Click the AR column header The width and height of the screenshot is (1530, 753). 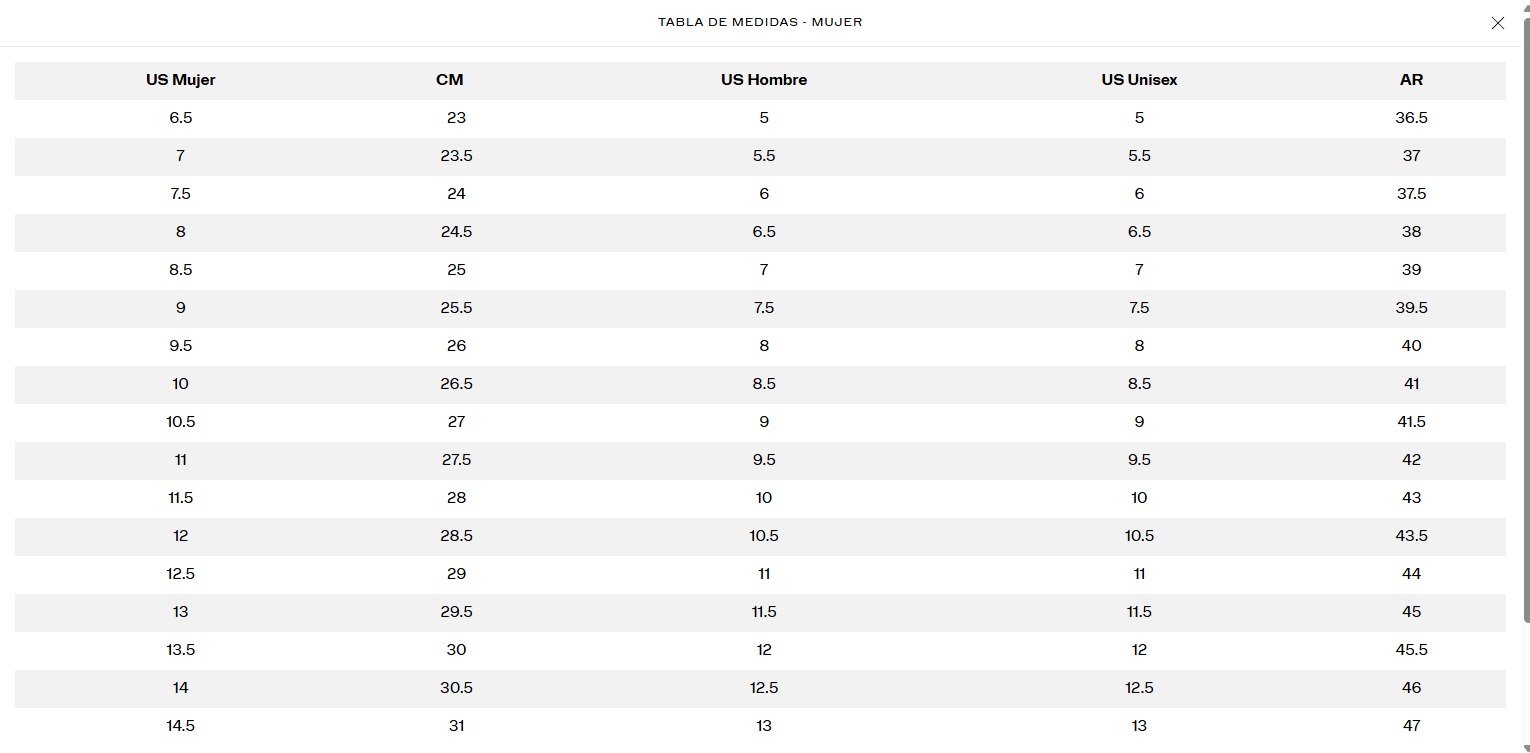pyautogui.click(x=1411, y=80)
